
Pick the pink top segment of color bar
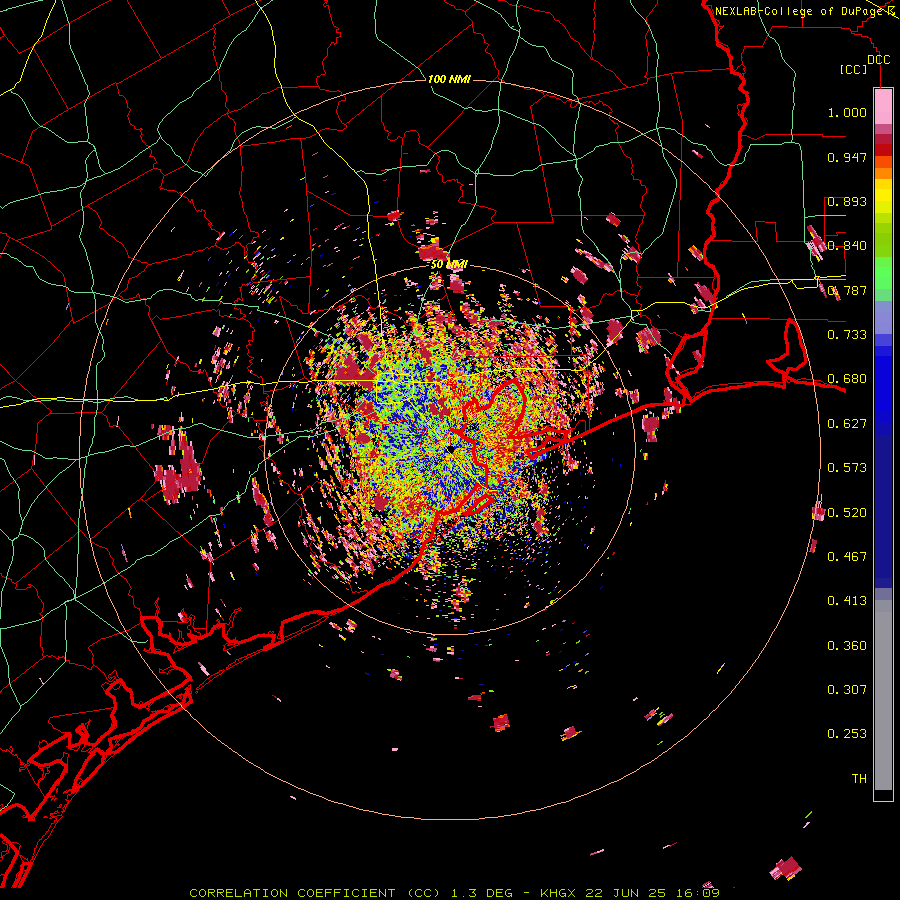click(883, 106)
